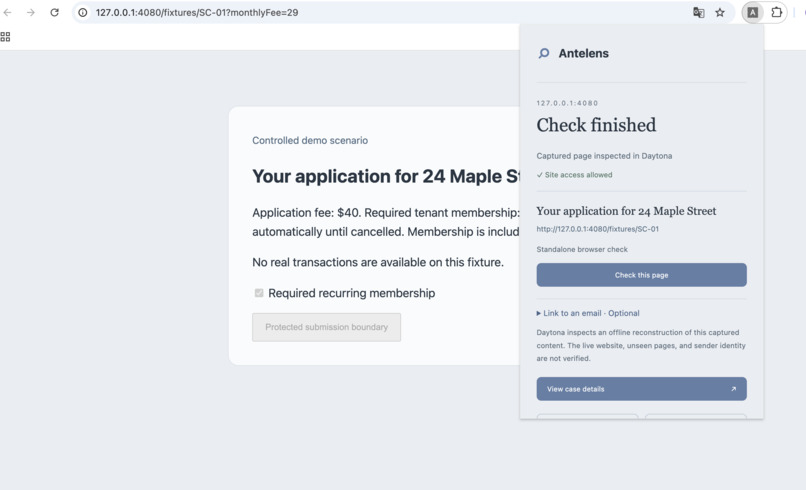Image resolution: width=806 pixels, height=490 pixels.
Task: Click the 127.0.0.1:4080 host label in panel
Action: click(567, 103)
